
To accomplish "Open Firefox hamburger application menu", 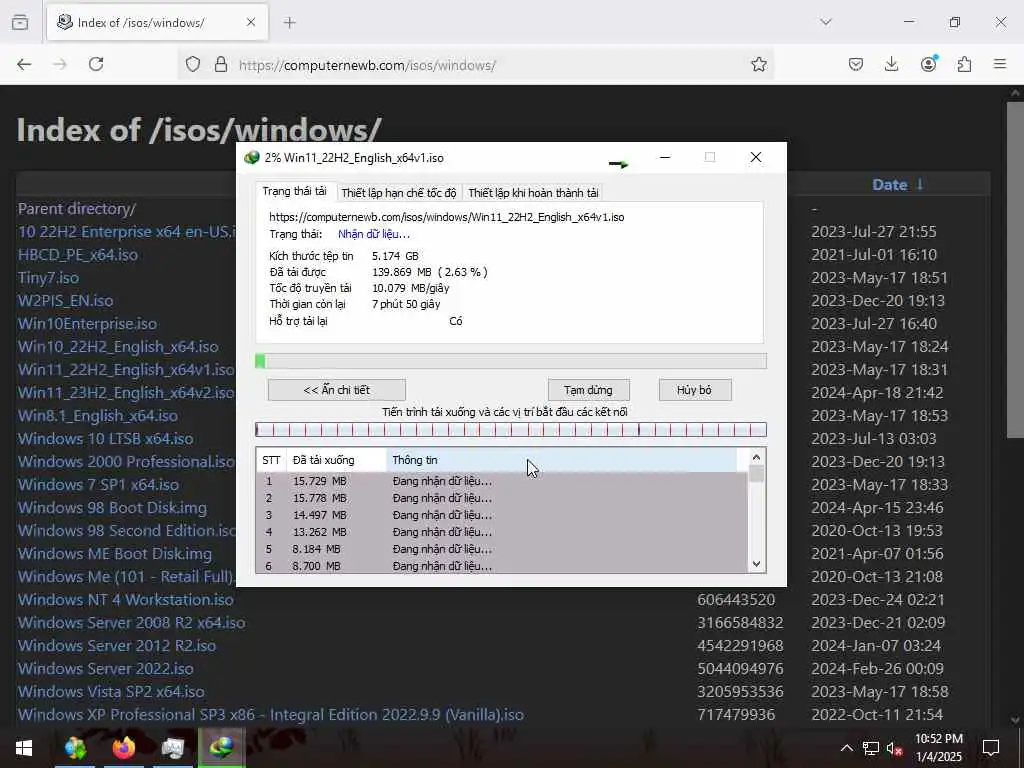I will click(x=1000, y=64).
